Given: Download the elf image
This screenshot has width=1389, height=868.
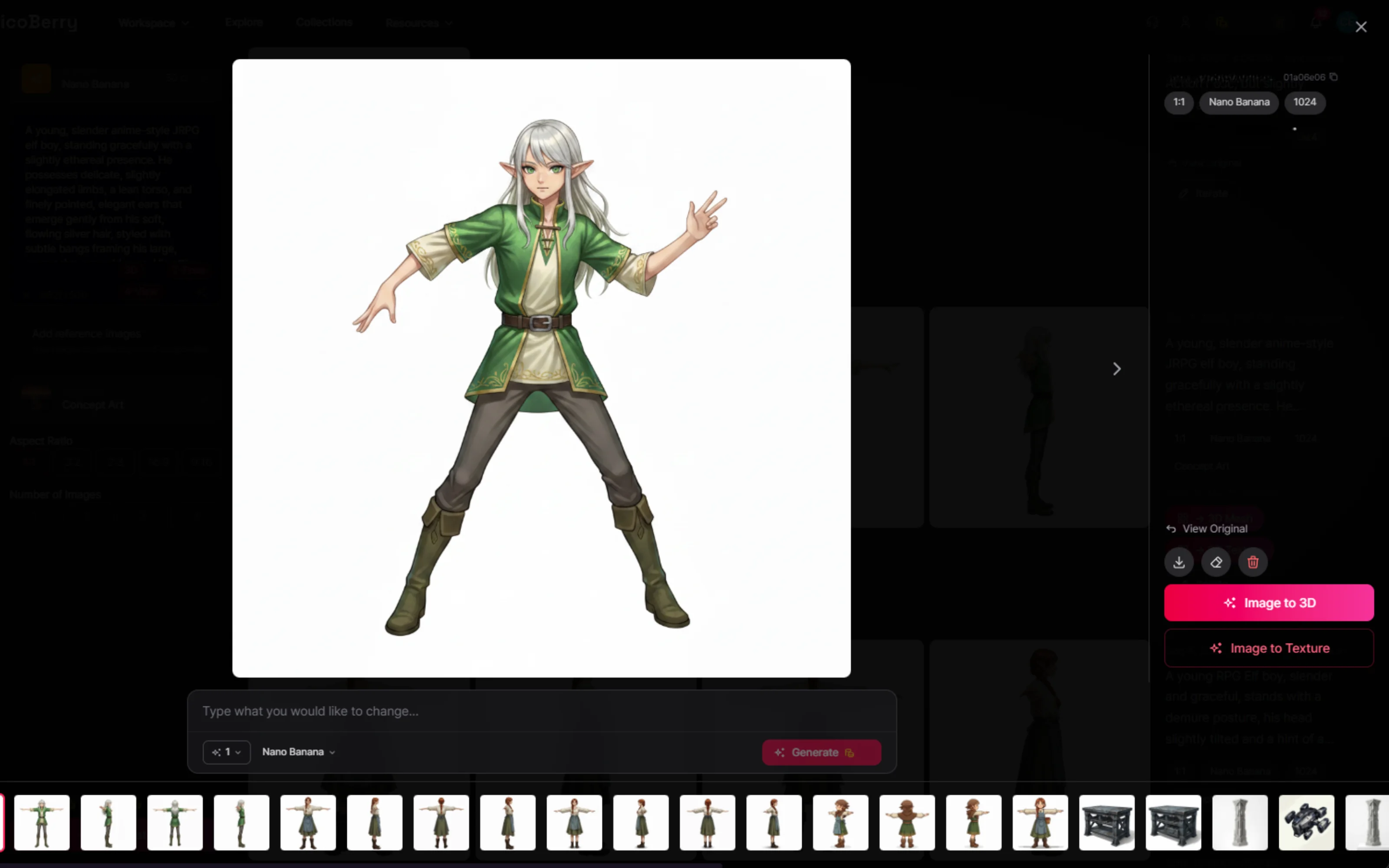Looking at the screenshot, I should [1179, 562].
